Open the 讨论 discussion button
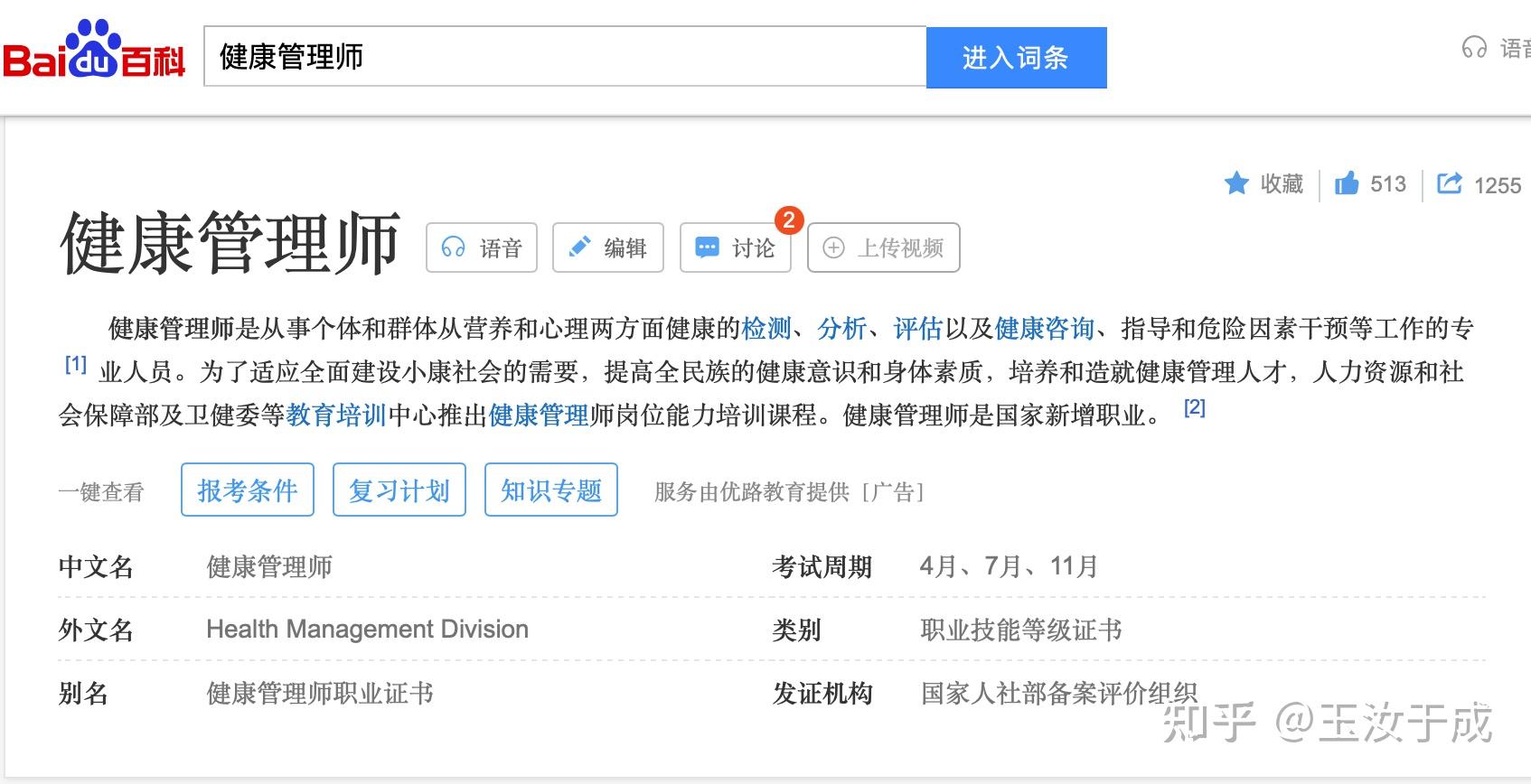Image resolution: width=1531 pixels, height=784 pixels. (736, 247)
